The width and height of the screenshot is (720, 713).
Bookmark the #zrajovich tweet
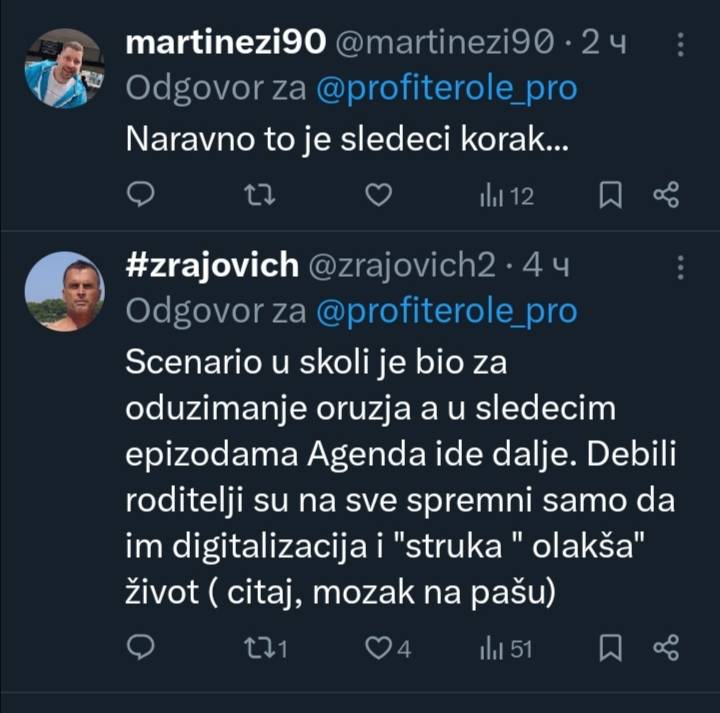tap(610, 649)
